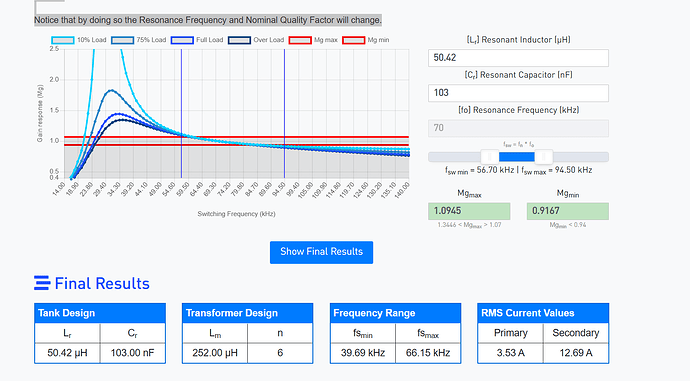Click the Show Final Results button
Image resolution: width=690 pixels, height=381 pixels.
pyautogui.click(x=321, y=252)
